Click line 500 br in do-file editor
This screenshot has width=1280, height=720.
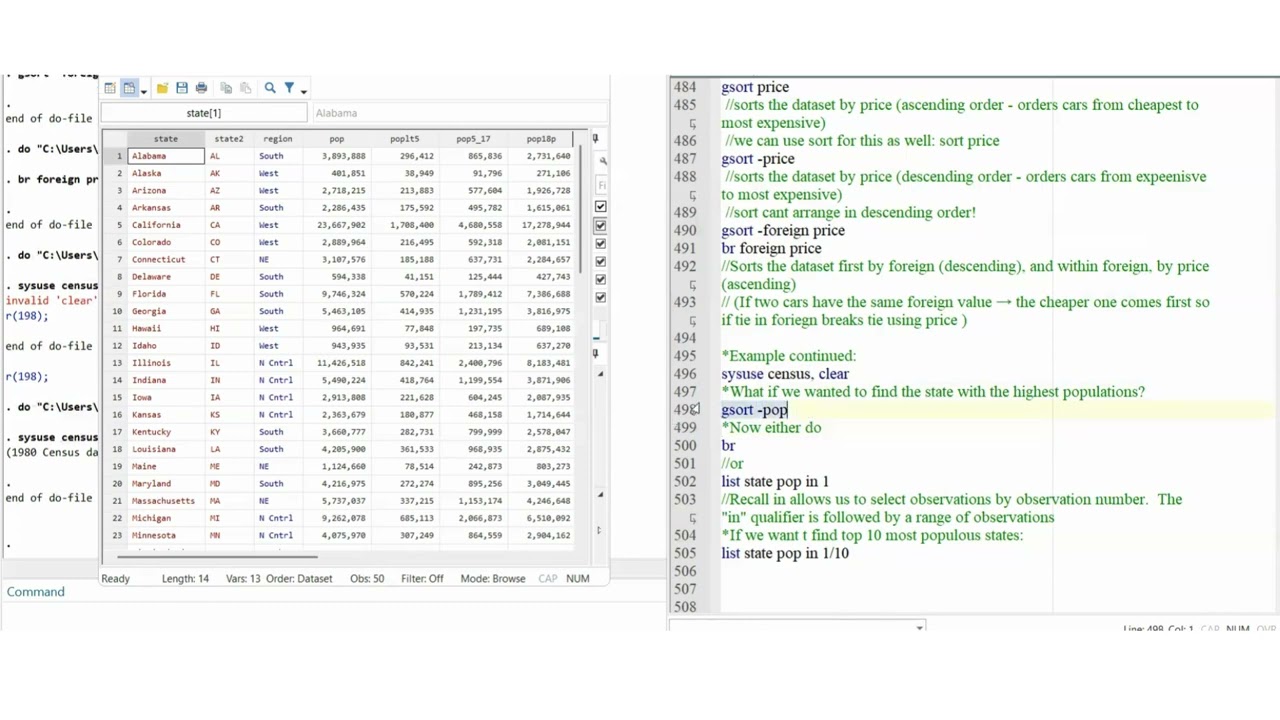click(728, 446)
